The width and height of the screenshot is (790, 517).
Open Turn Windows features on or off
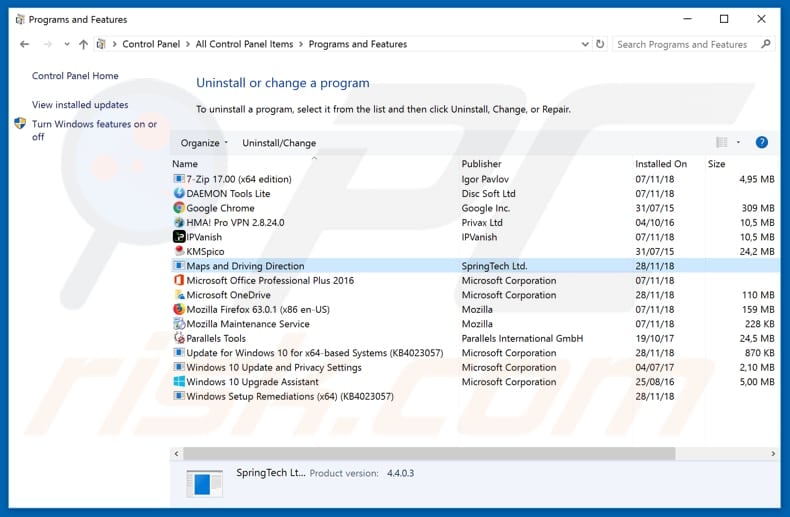[94, 130]
